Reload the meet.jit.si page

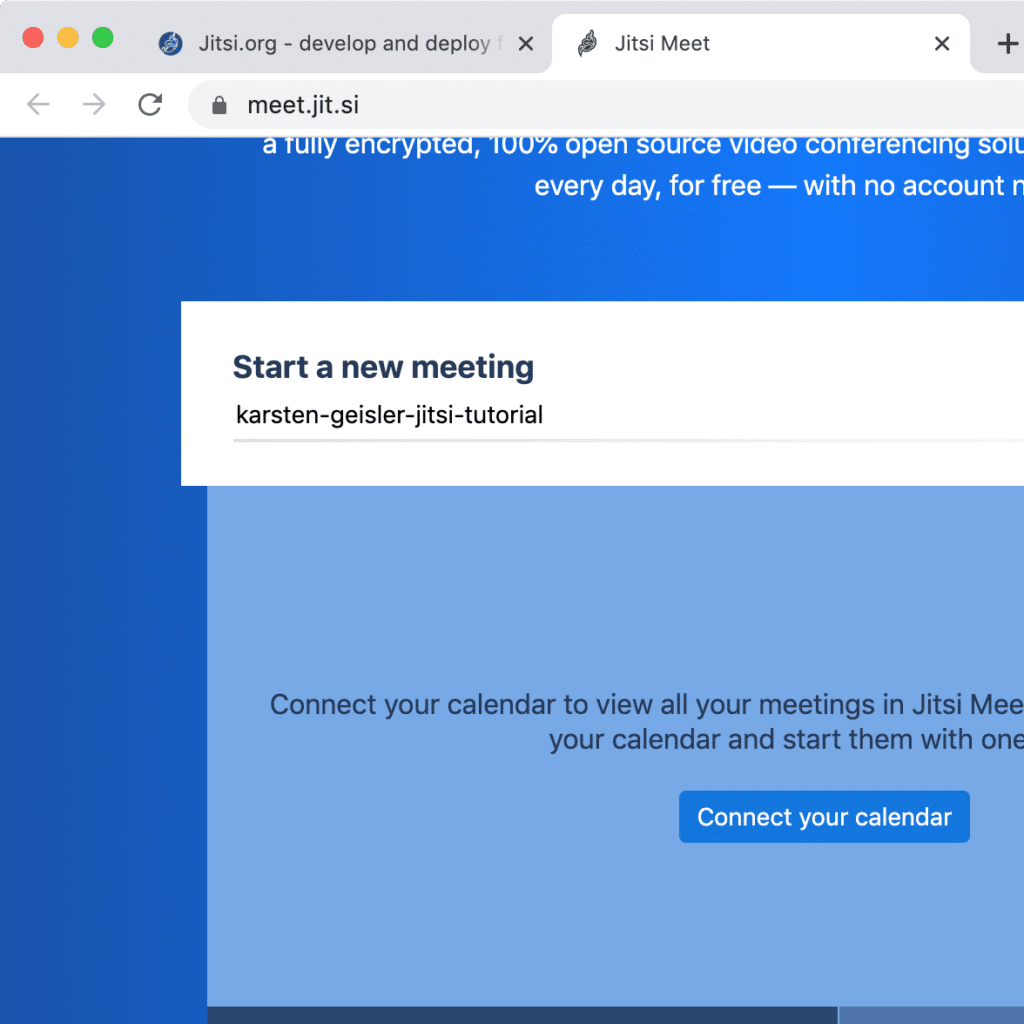pos(150,104)
